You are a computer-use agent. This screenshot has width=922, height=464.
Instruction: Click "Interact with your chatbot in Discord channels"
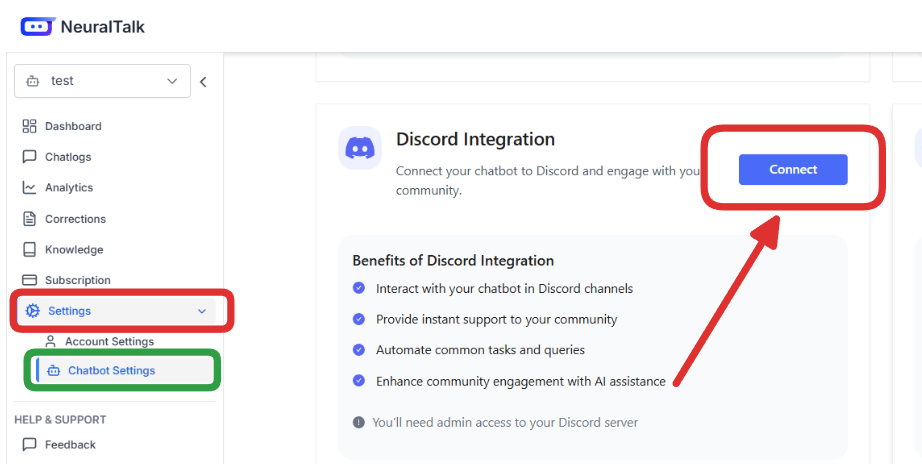click(x=505, y=289)
